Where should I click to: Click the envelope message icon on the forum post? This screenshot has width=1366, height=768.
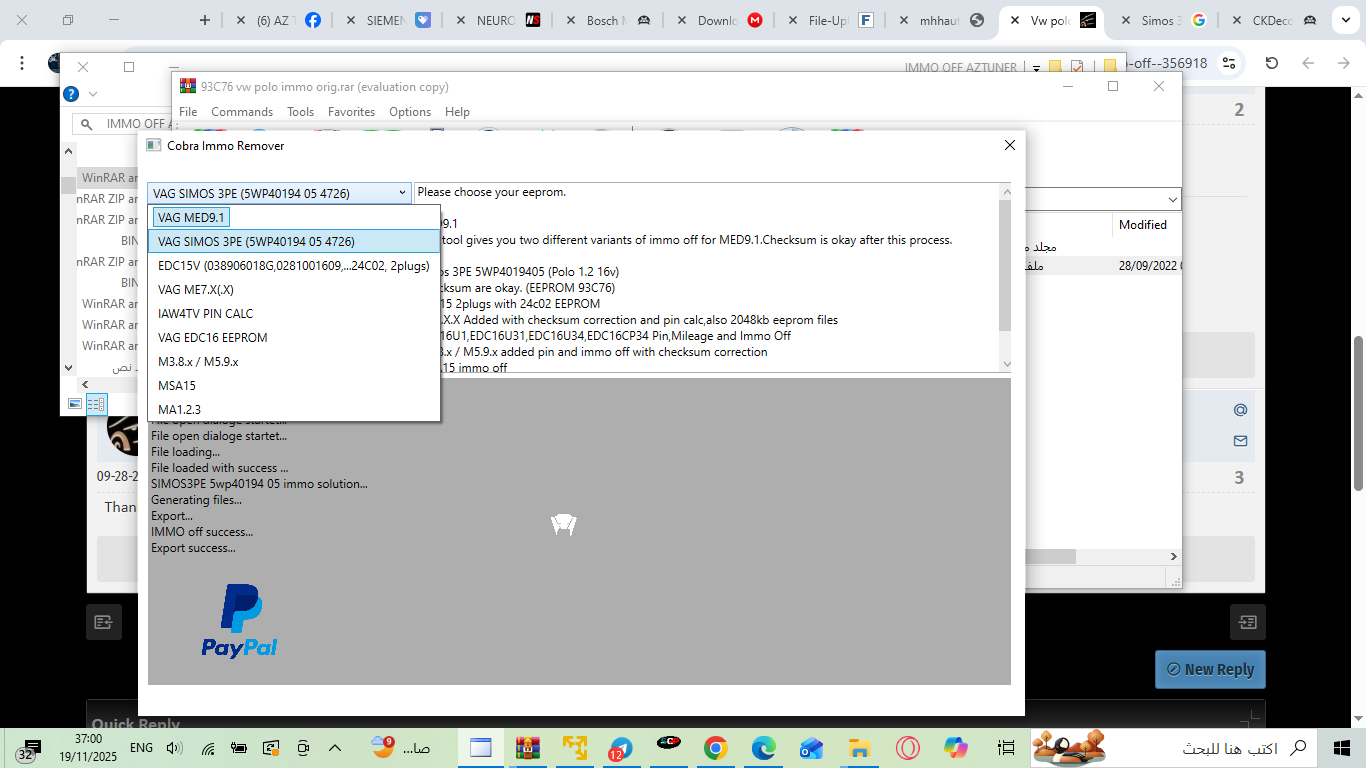click(x=1240, y=441)
